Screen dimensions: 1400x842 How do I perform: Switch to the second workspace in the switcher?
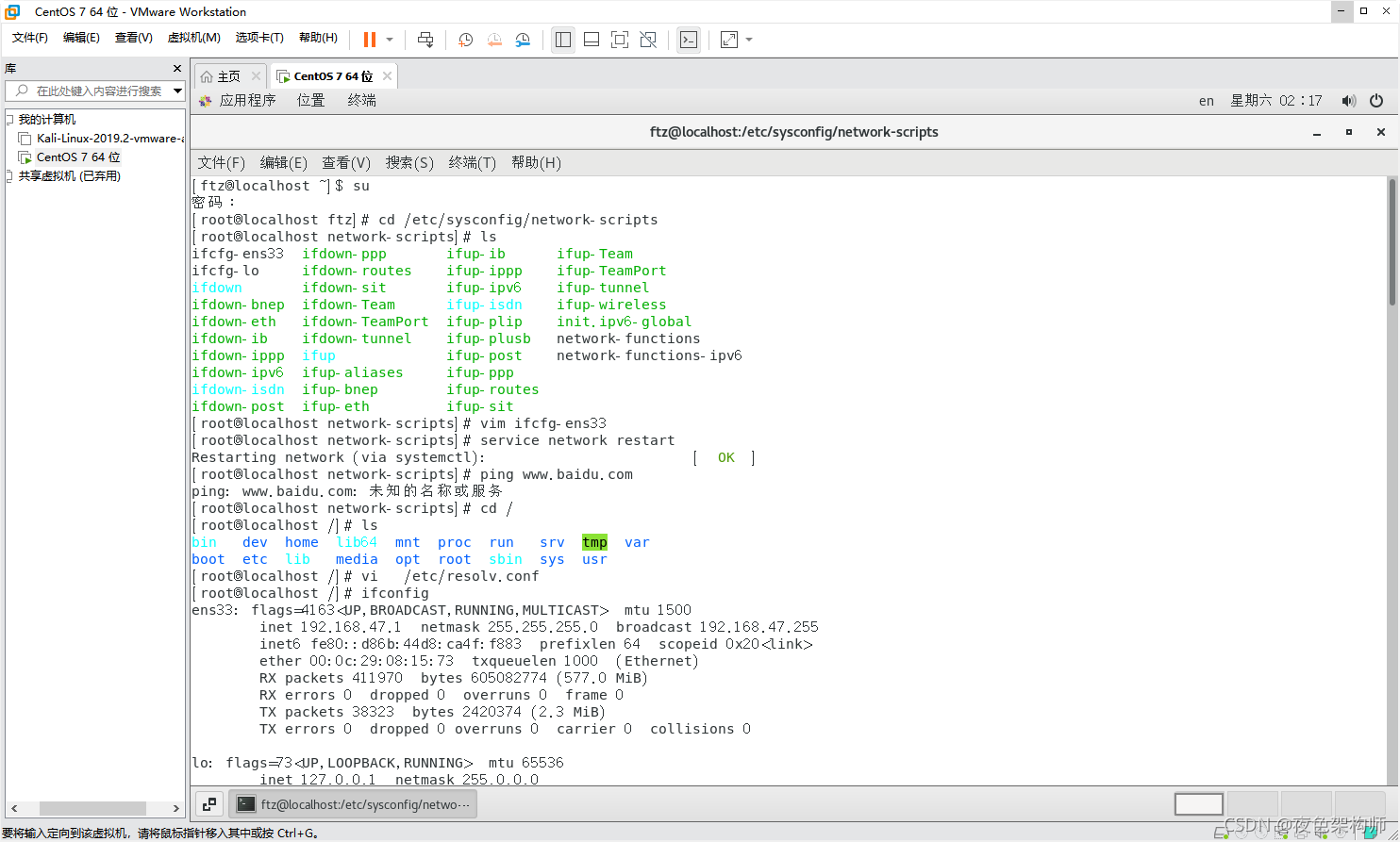[x=1253, y=804]
